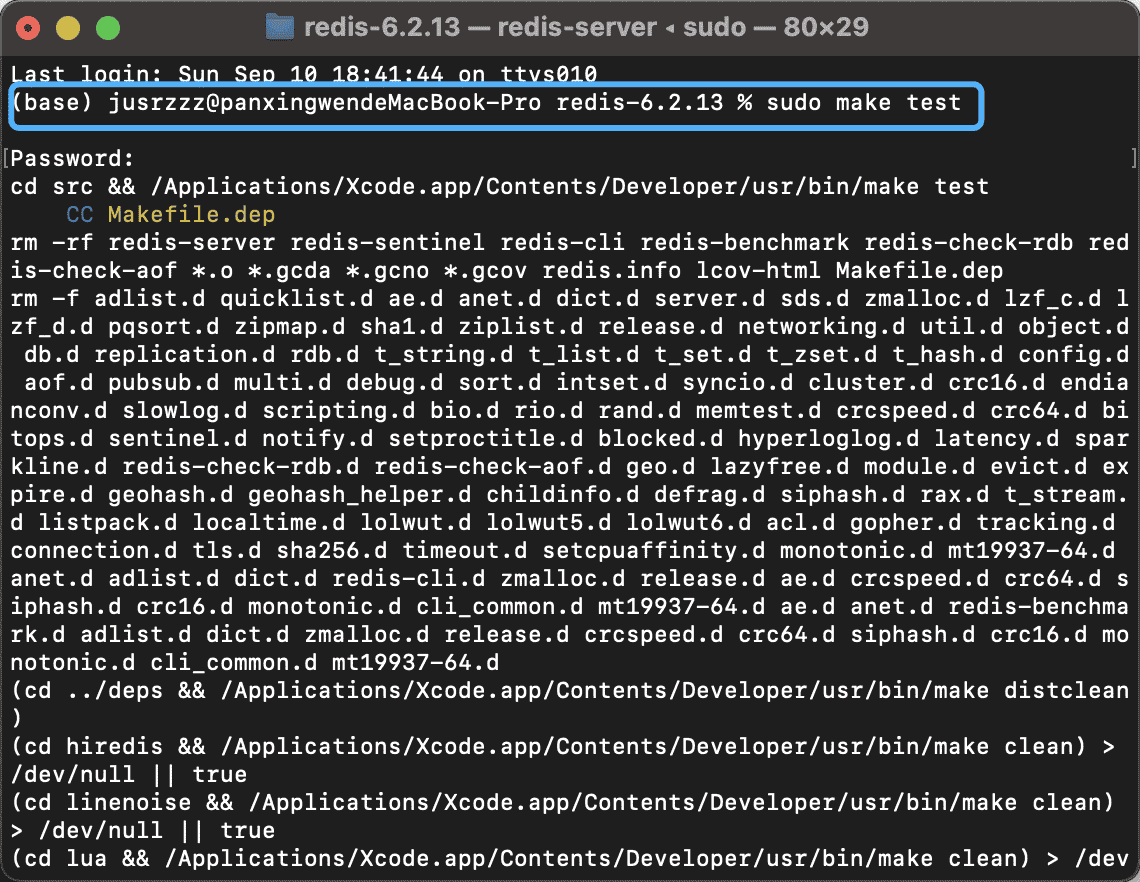Click the '(cd hiredis' output line
Viewport: 1140px width, 882px height.
tap(560, 746)
